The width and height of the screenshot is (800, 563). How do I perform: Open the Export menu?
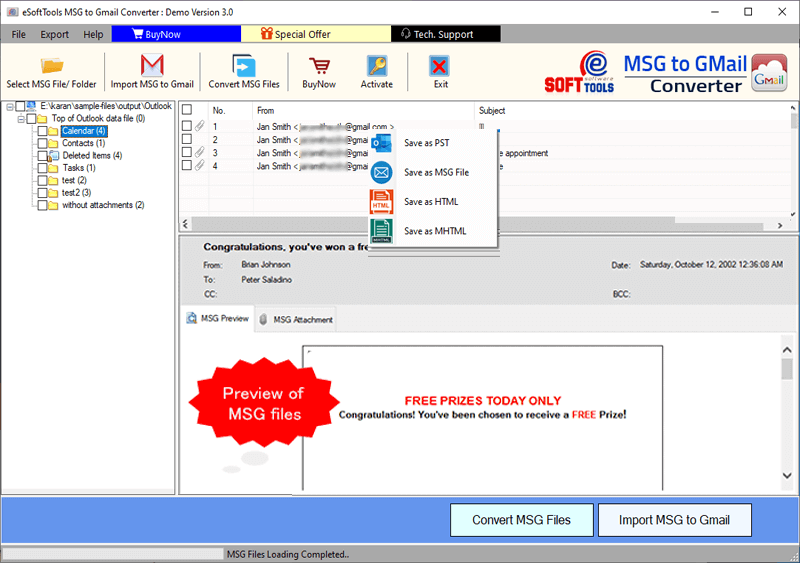tap(55, 34)
